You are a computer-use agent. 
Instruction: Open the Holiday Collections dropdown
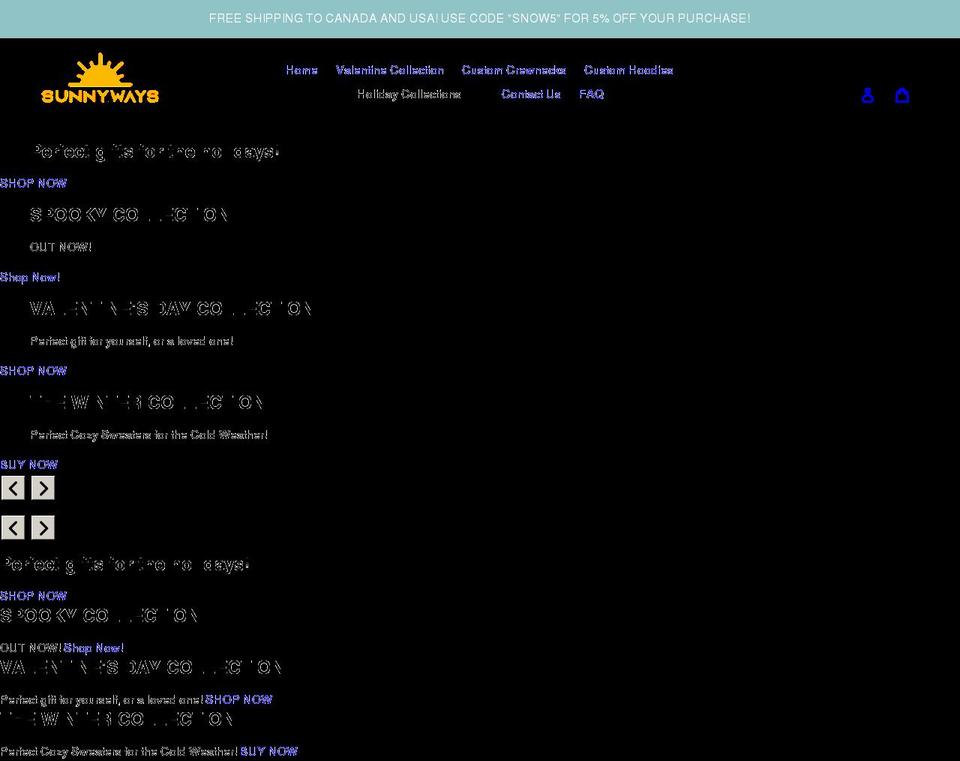pyautogui.click(x=410, y=94)
